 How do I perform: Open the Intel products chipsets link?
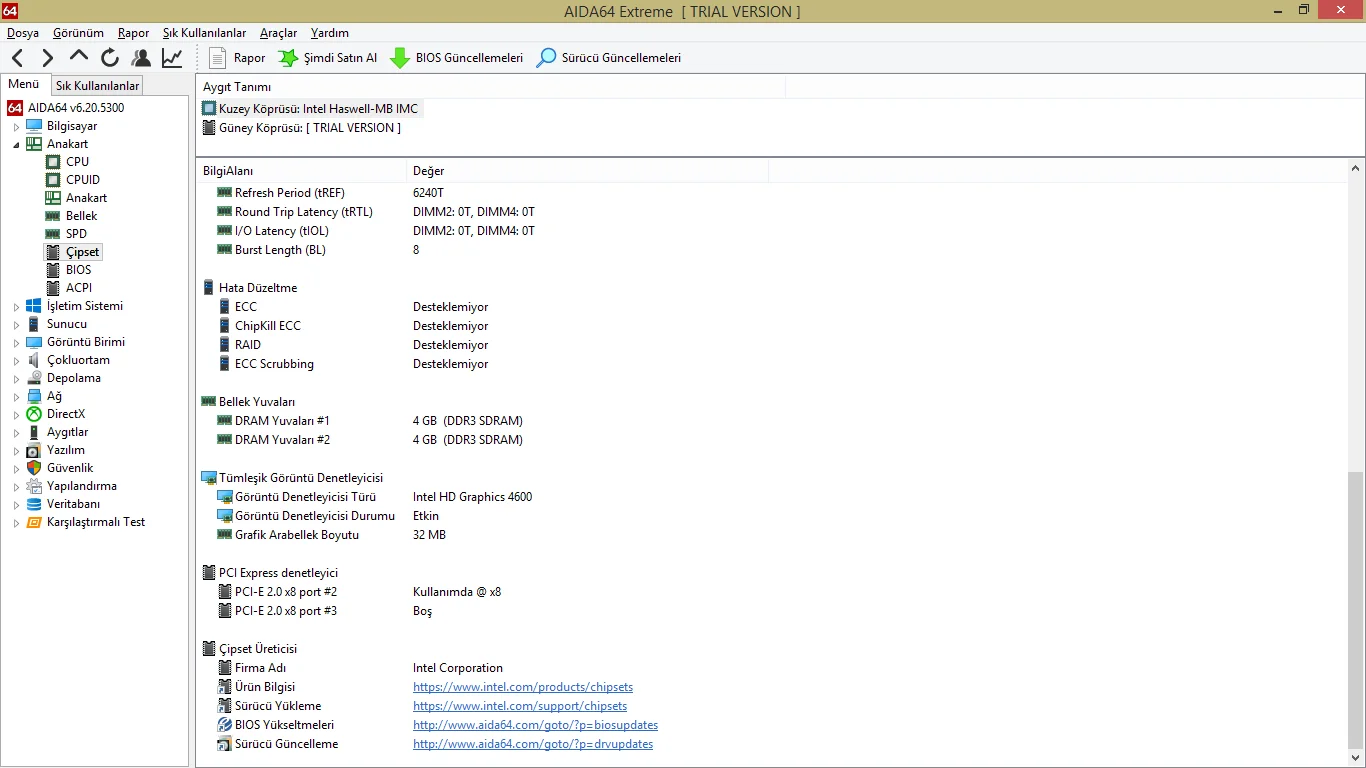(x=523, y=687)
